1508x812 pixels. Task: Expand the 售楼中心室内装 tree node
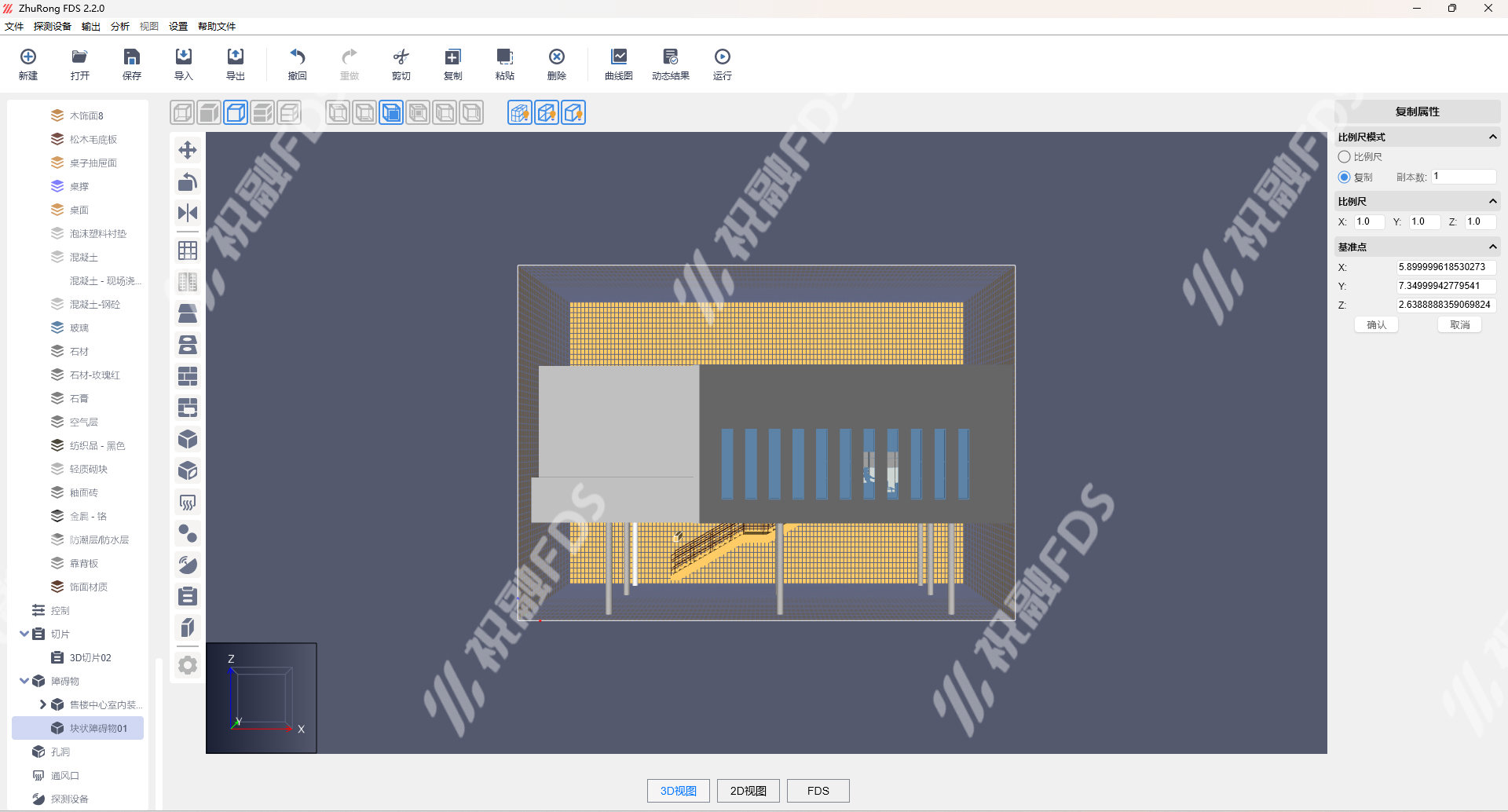coord(42,704)
